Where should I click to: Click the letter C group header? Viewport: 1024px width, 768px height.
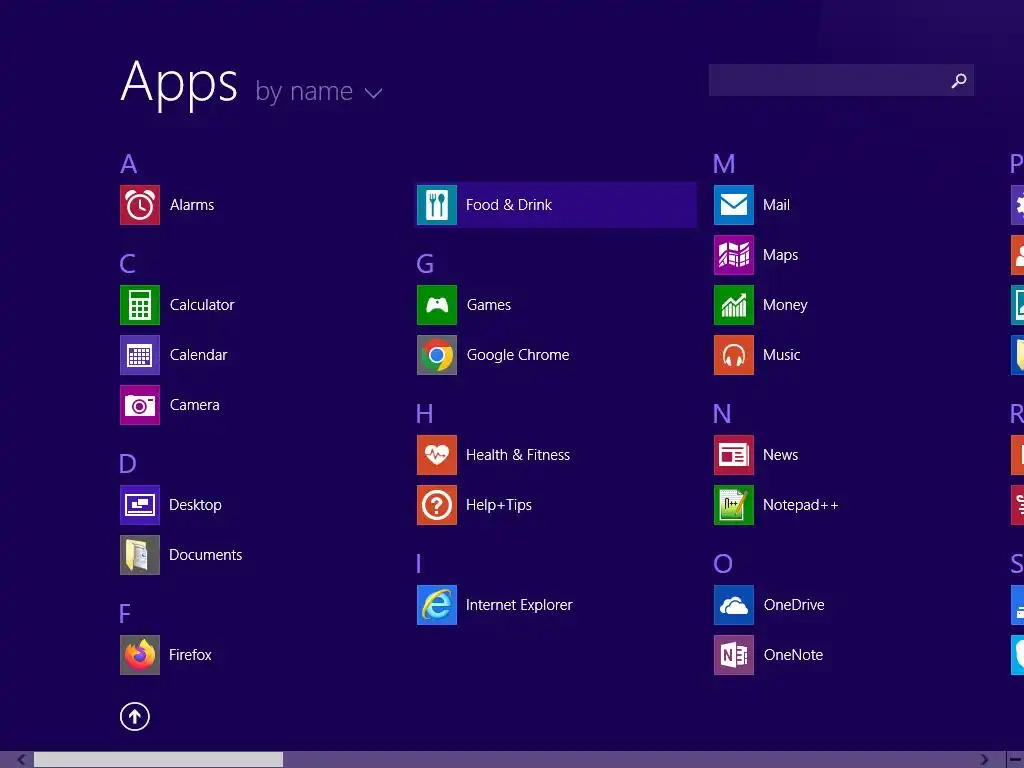click(x=128, y=264)
